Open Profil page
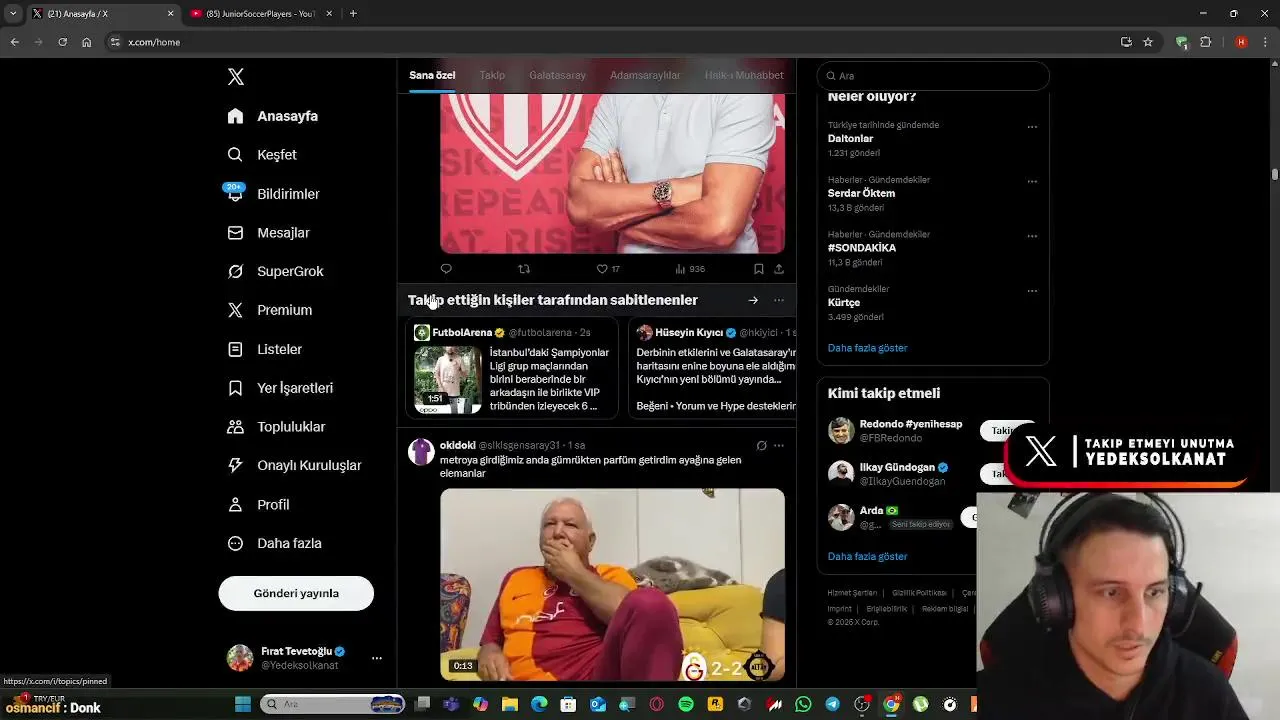 (x=258, y=505)
